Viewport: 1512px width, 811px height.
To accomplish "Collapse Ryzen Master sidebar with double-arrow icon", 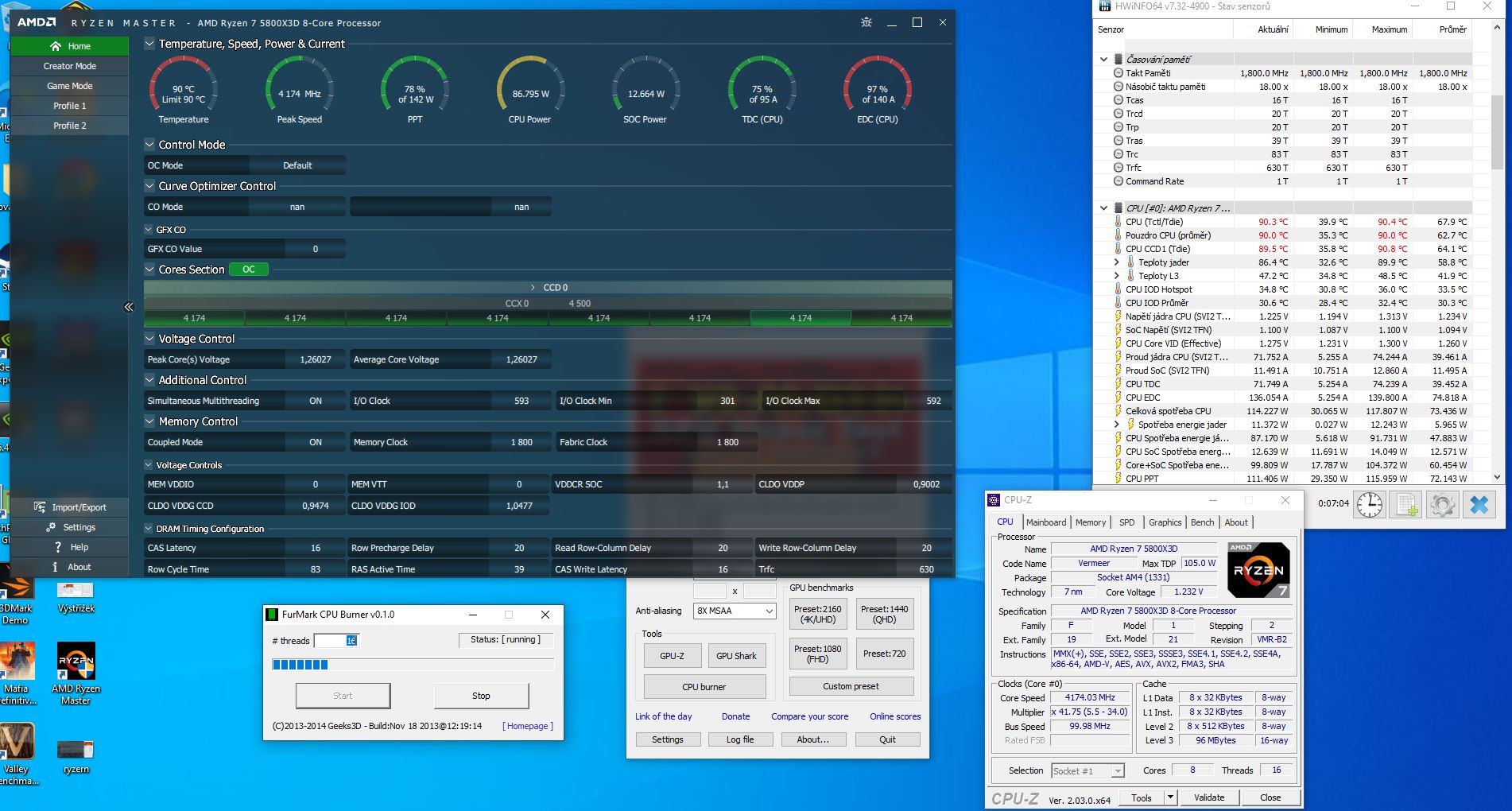I will pyautogui.click(x=129, y=307).
